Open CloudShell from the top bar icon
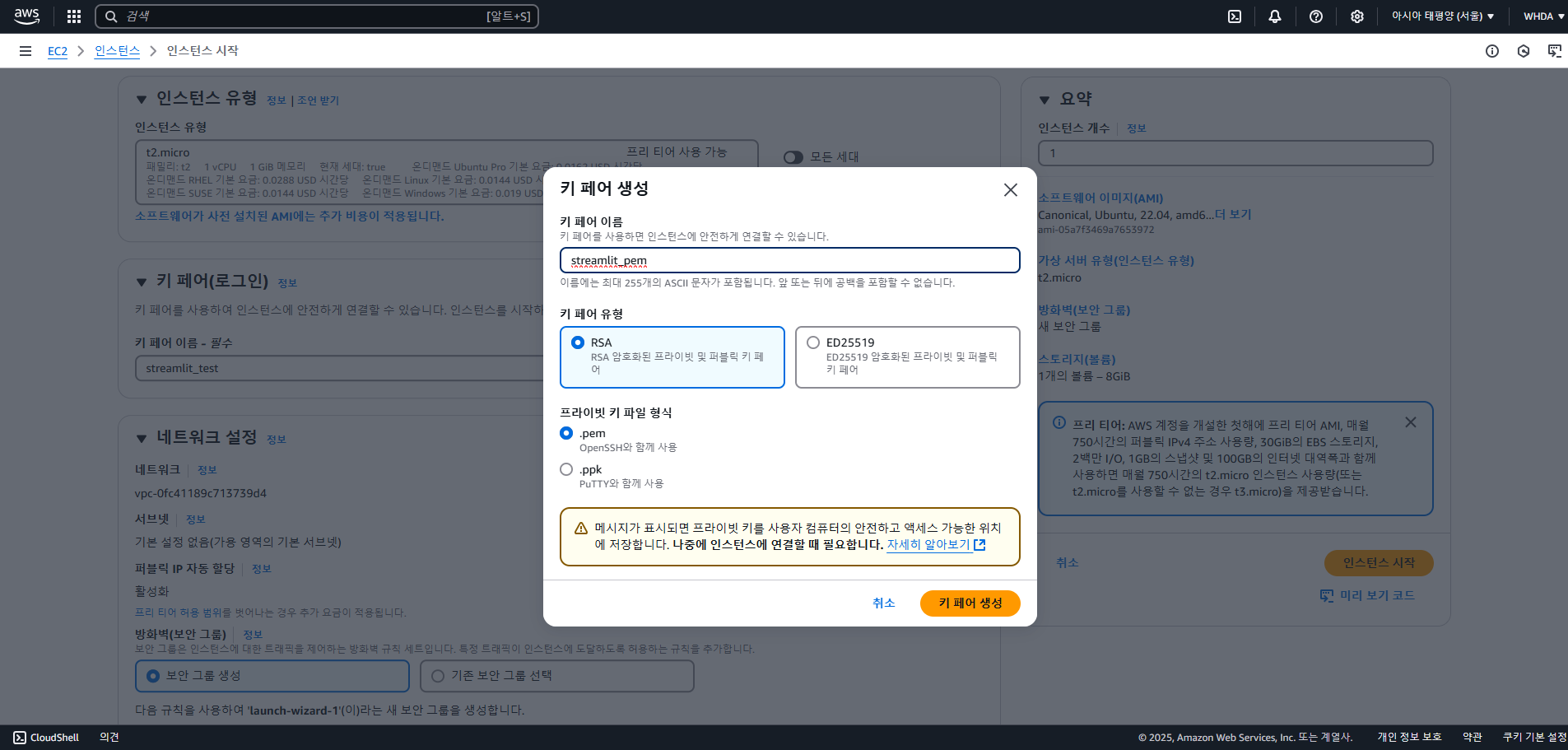 pyautogui.click(x=1235, y=16)
